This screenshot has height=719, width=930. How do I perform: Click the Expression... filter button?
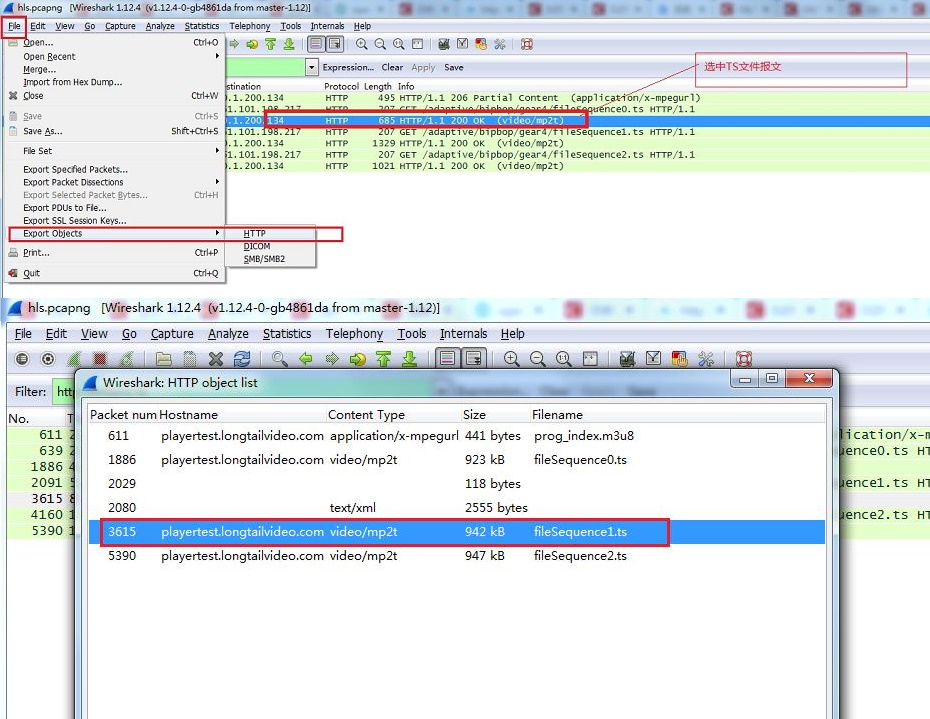point(347,68)
